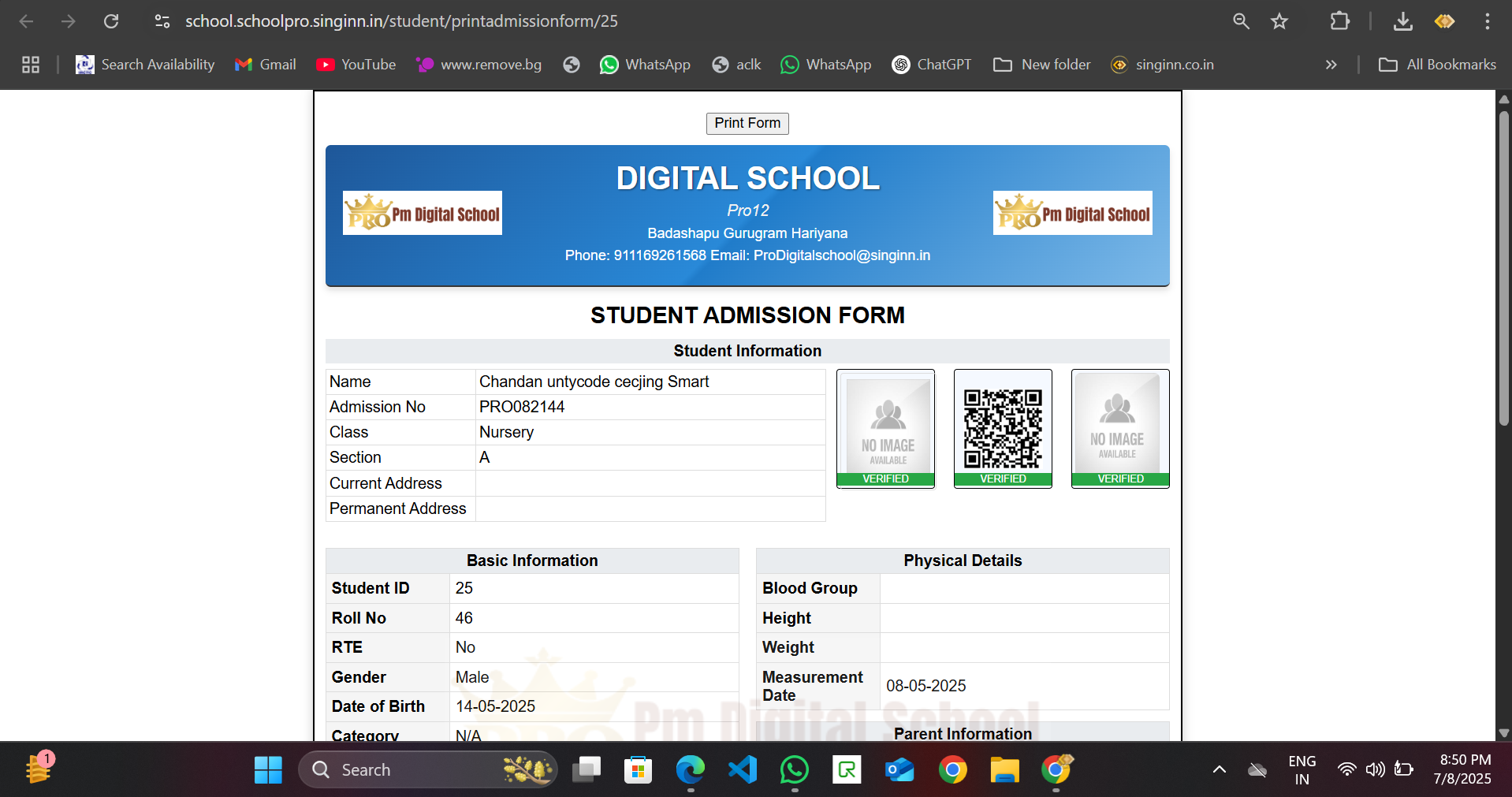Viewport: 1512px width, 797px height.
Task: Open File Explorer from taskbar
Action: pos(1004,769)
